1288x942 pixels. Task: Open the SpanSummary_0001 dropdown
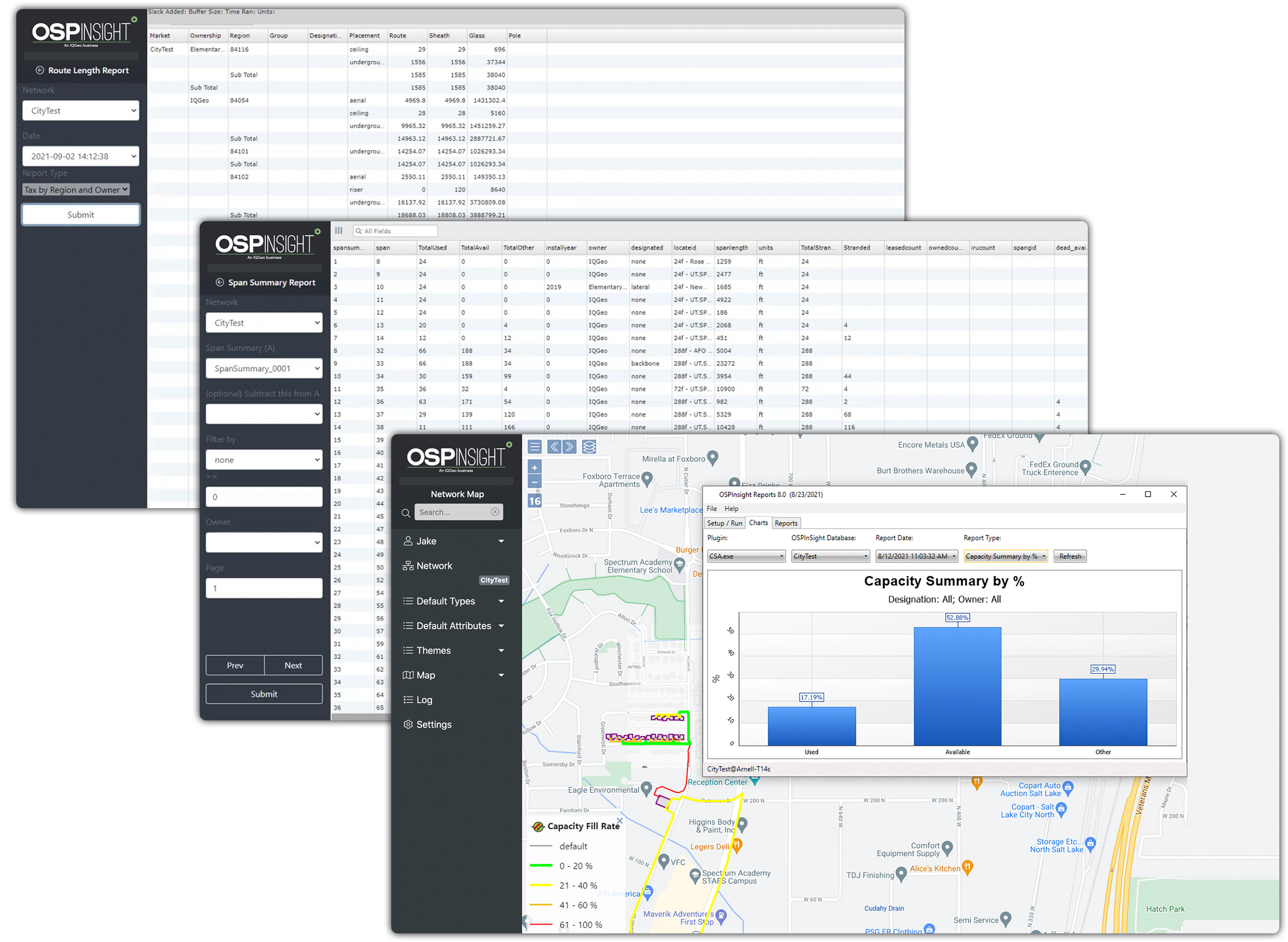coord(264,369)
